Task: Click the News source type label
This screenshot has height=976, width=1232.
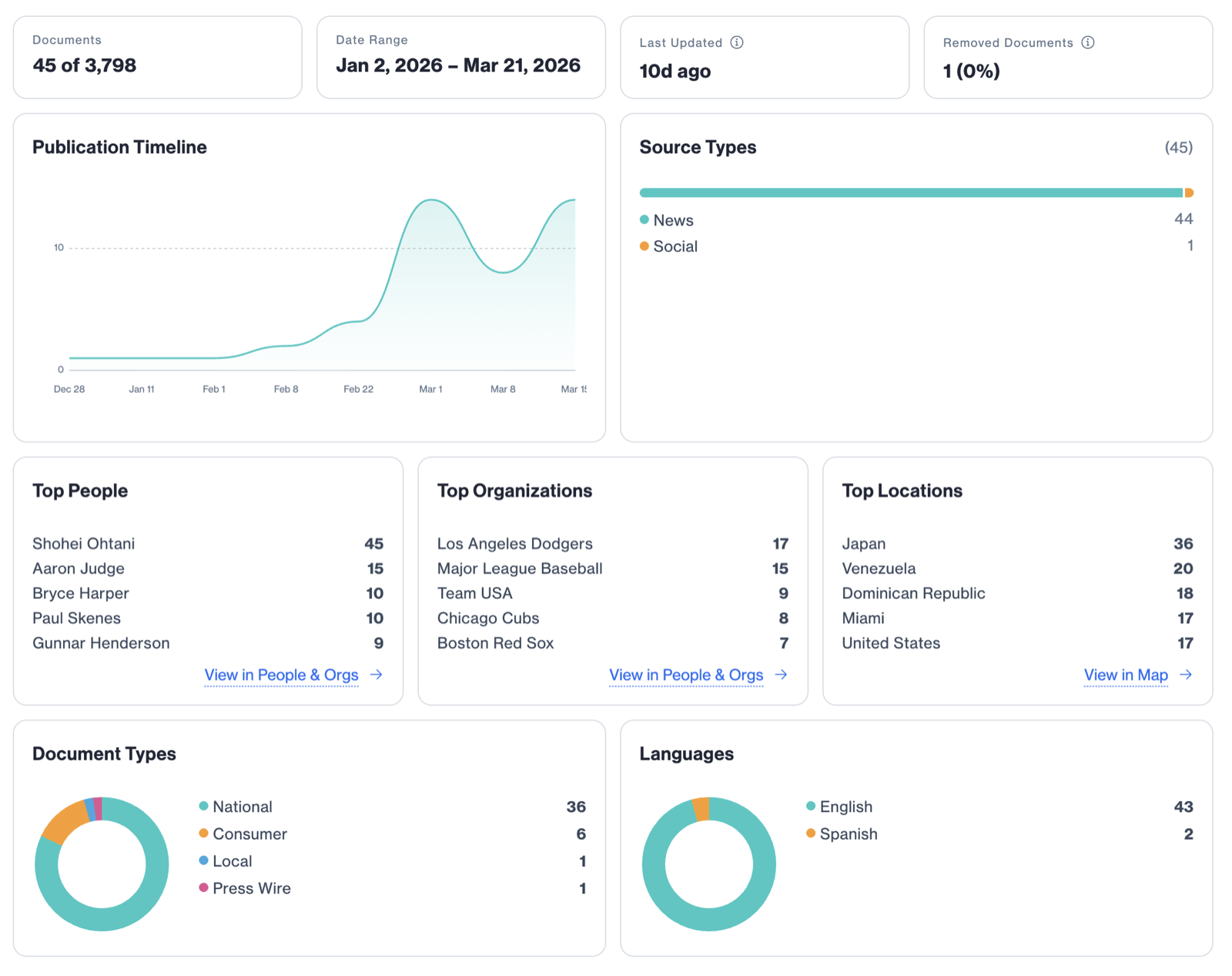Action: tap(673, 220)
